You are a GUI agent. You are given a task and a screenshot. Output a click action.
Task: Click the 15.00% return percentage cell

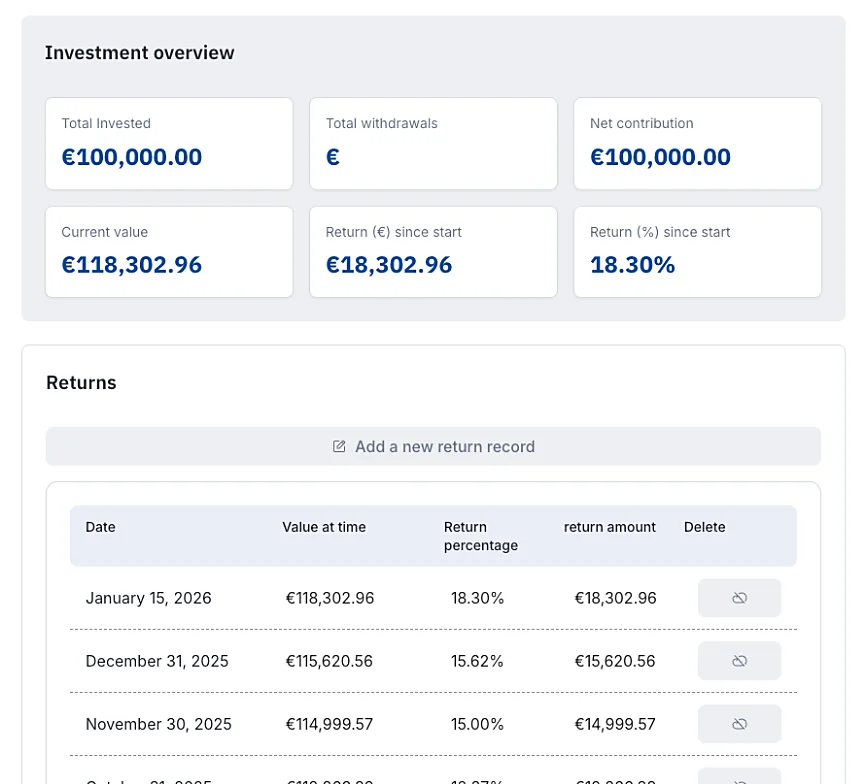point(477,724)
